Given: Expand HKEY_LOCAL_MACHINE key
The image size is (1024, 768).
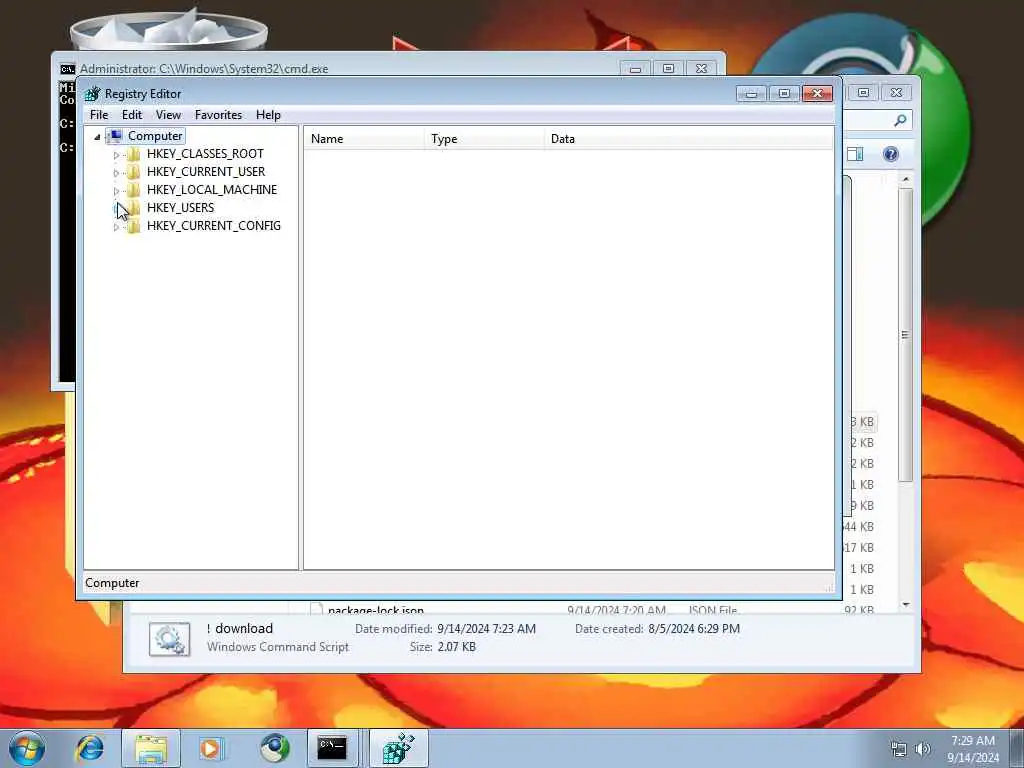Looking at the screenshot, I should pyautogui.click(x=116, y=191).
